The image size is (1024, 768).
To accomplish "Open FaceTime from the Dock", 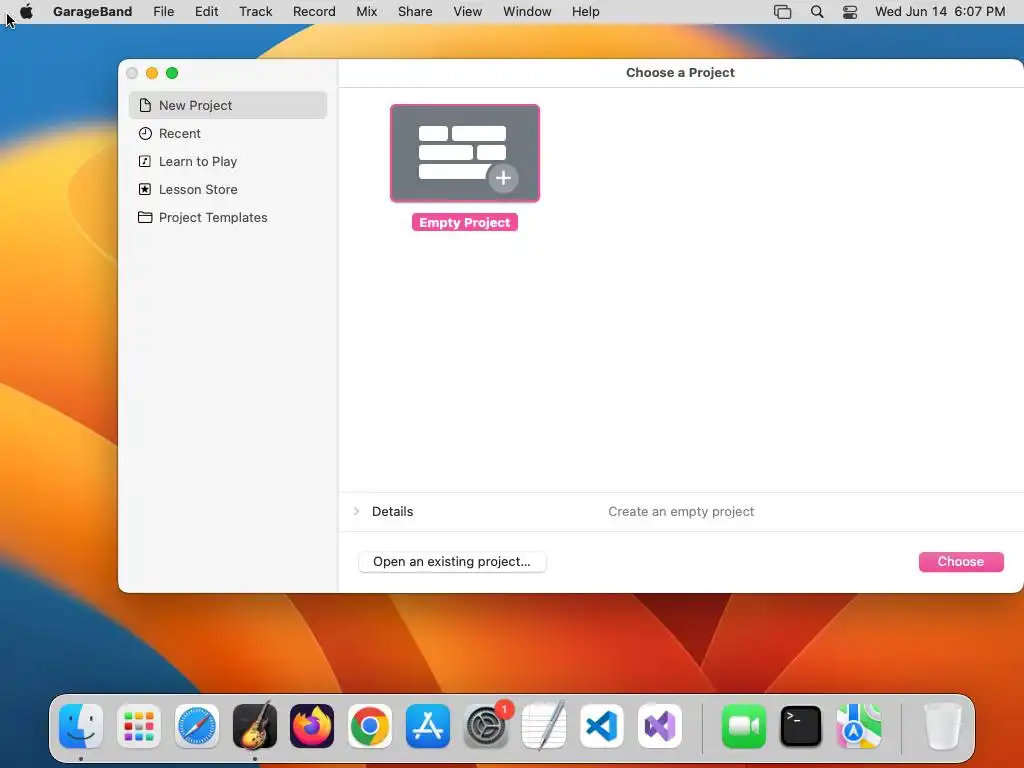I will 744,726.
